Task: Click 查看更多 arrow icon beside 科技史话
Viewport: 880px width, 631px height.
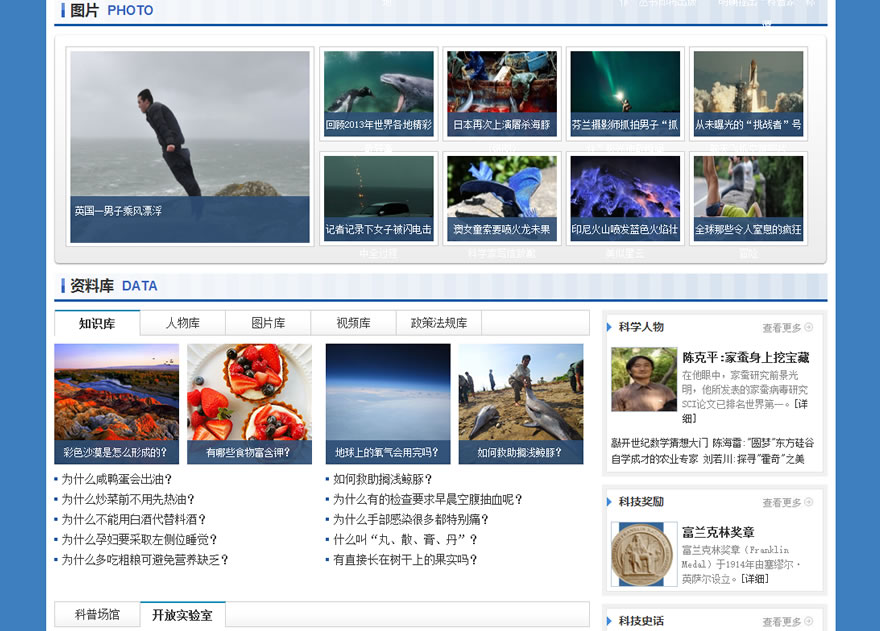Action: point(809,621)
